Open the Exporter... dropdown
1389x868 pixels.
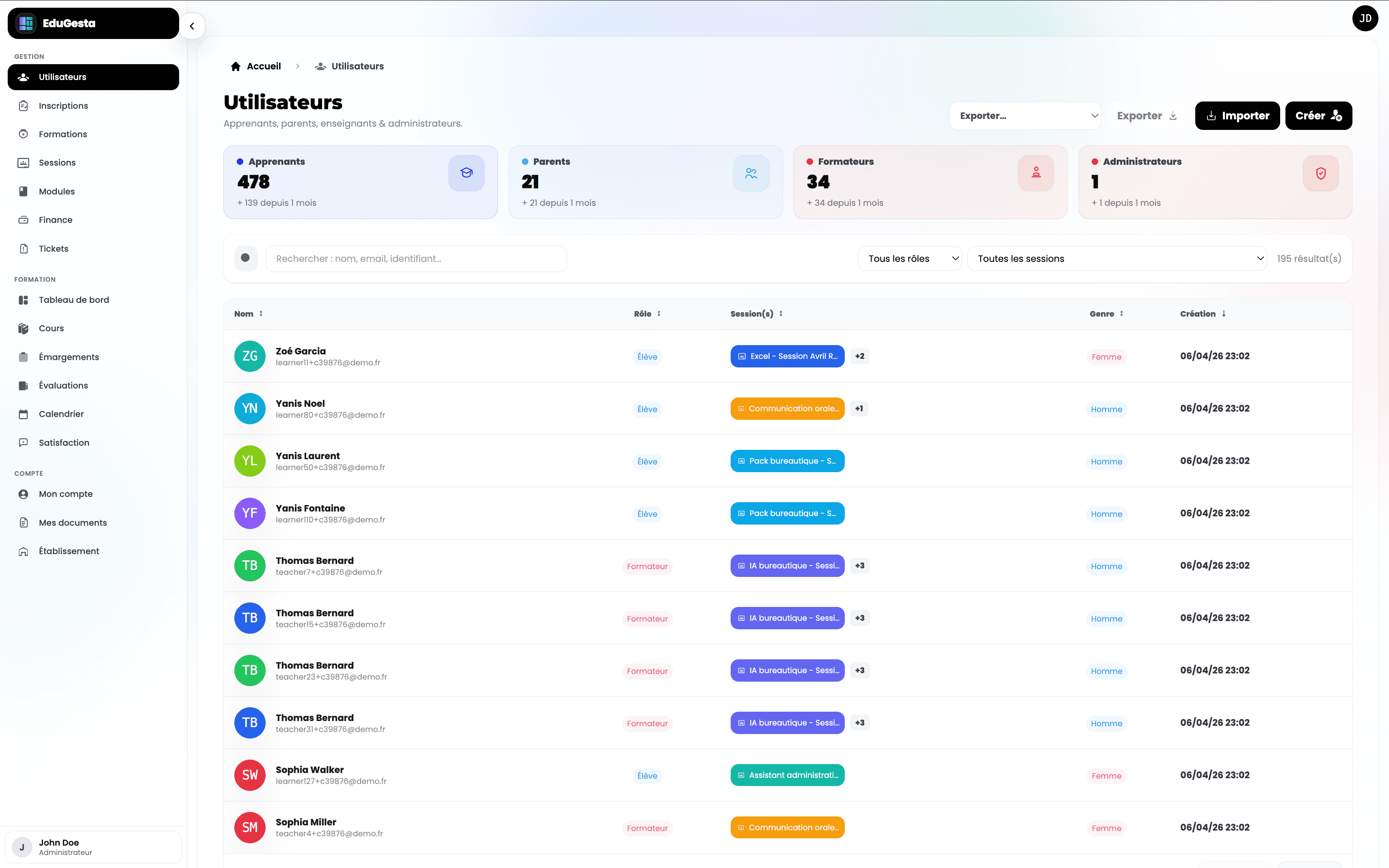pos(1026,115)
